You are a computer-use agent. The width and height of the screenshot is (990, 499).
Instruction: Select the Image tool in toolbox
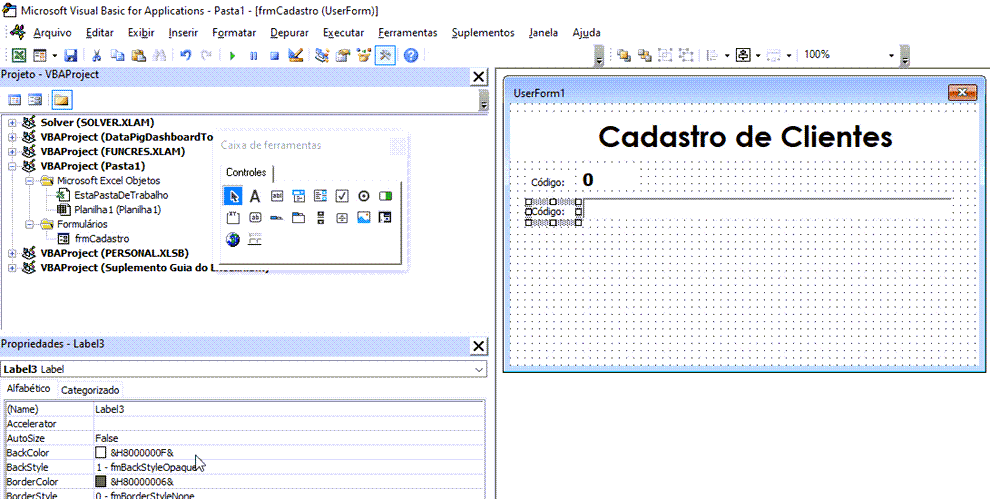(x=364, y=218)
